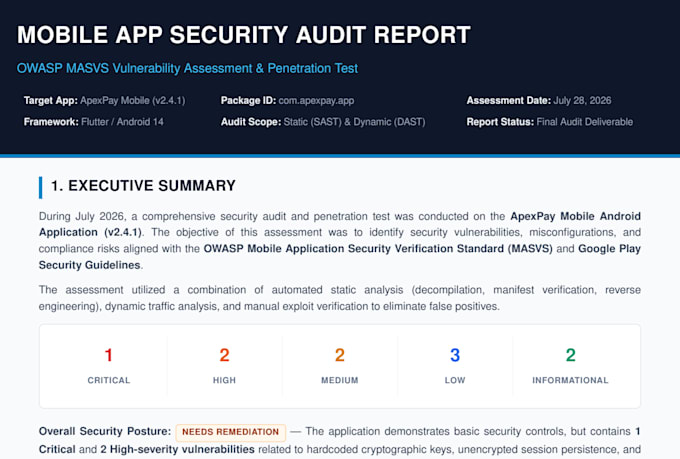
Task: Click bold 'ApexPay Mobile Android' in paragraph
Action: click(575, 216)
